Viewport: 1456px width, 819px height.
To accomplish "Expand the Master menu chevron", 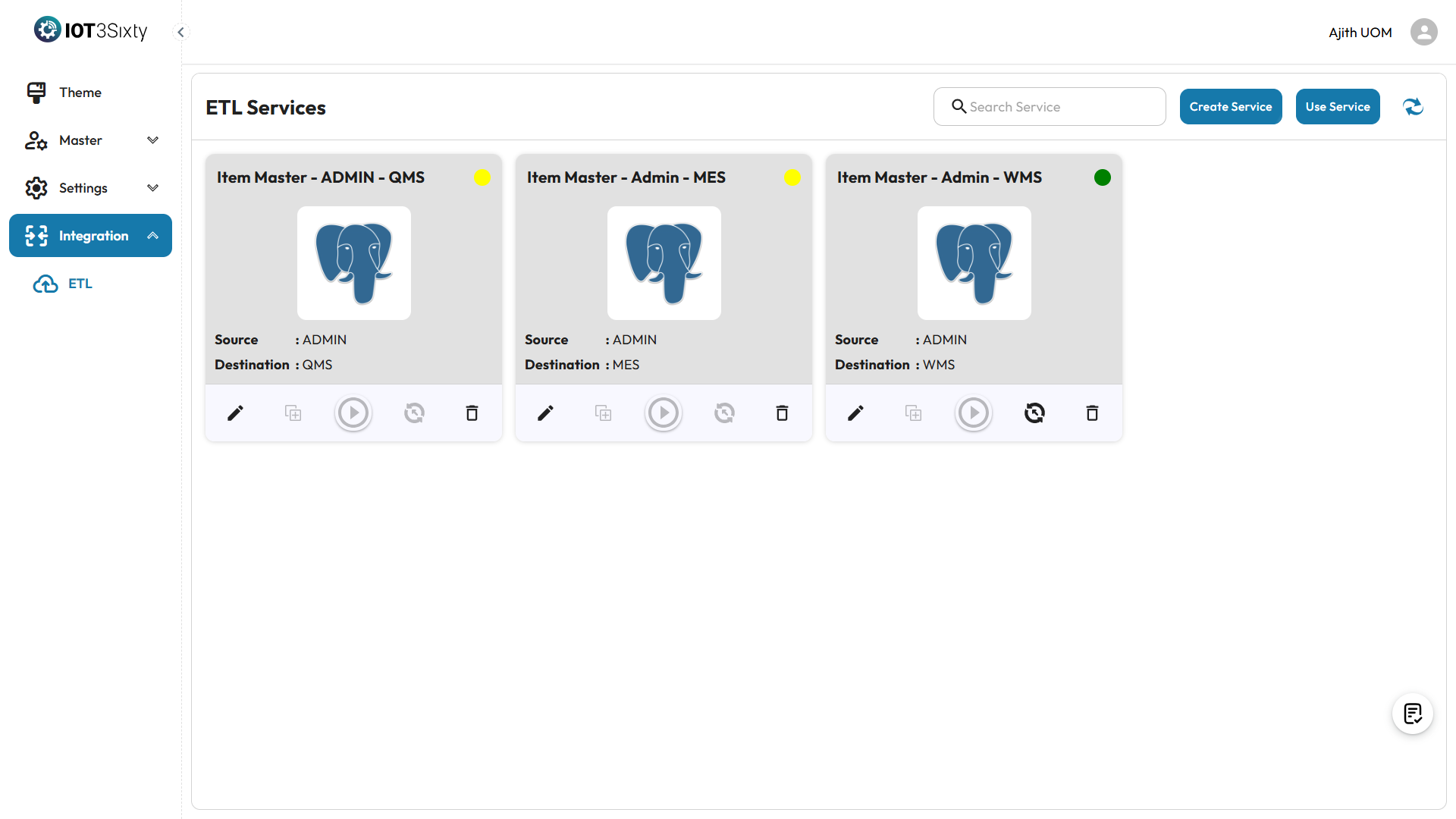I will point(152,140).
